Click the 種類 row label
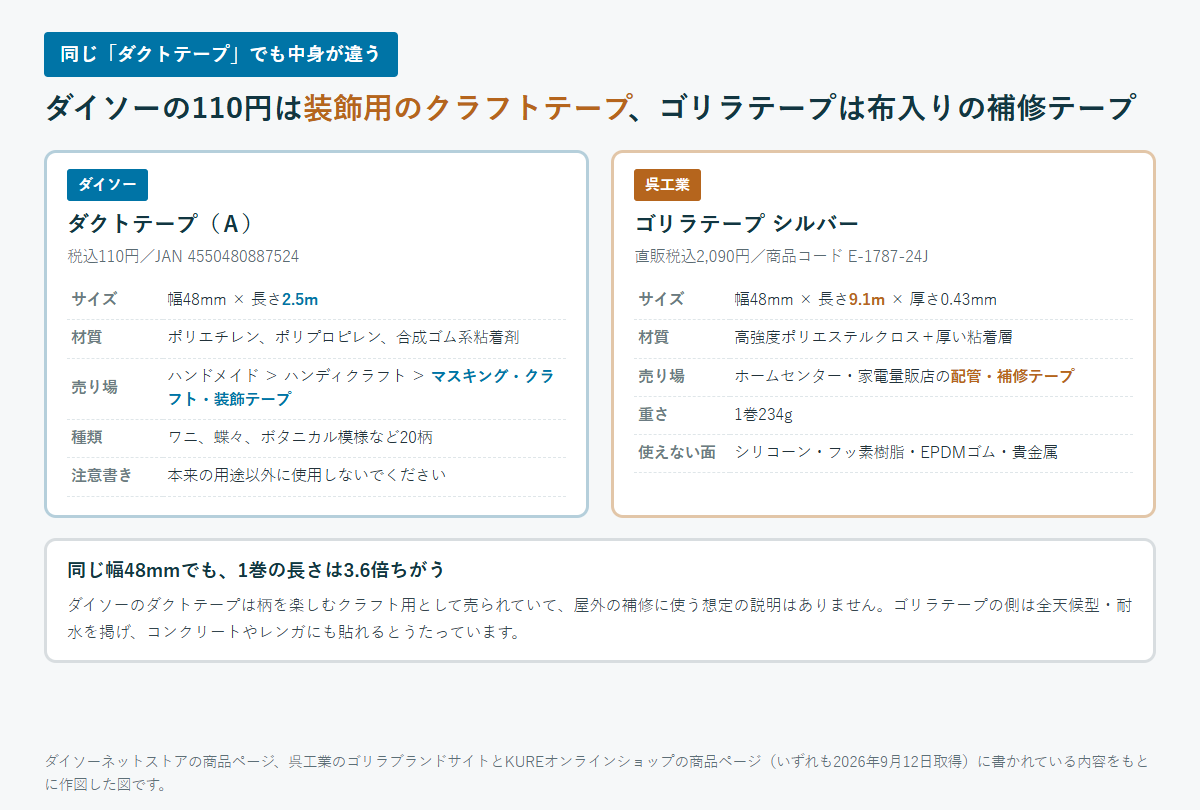1200x810 pixels. (86, 437)
